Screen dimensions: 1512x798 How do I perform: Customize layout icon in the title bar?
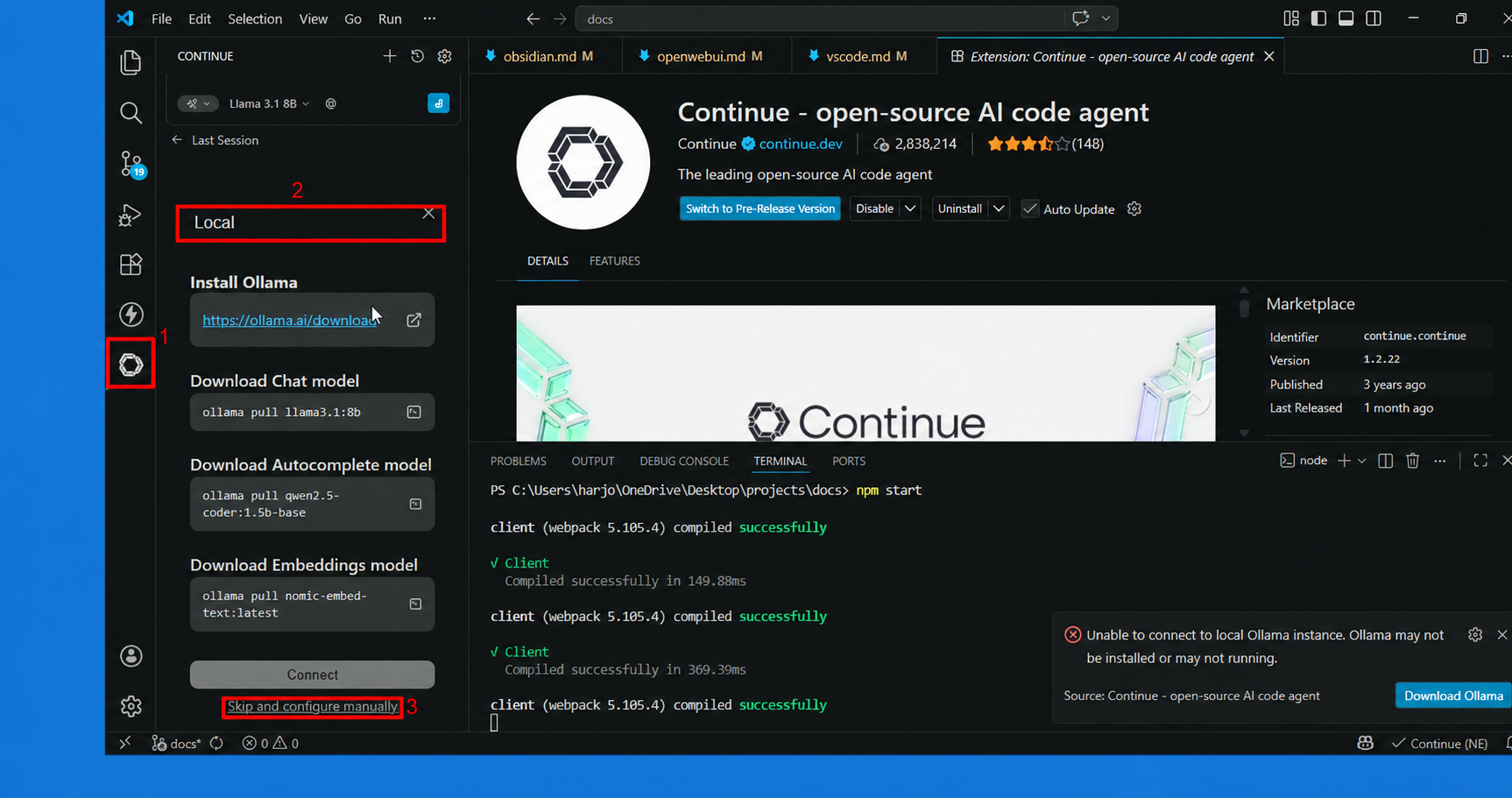1291,18
